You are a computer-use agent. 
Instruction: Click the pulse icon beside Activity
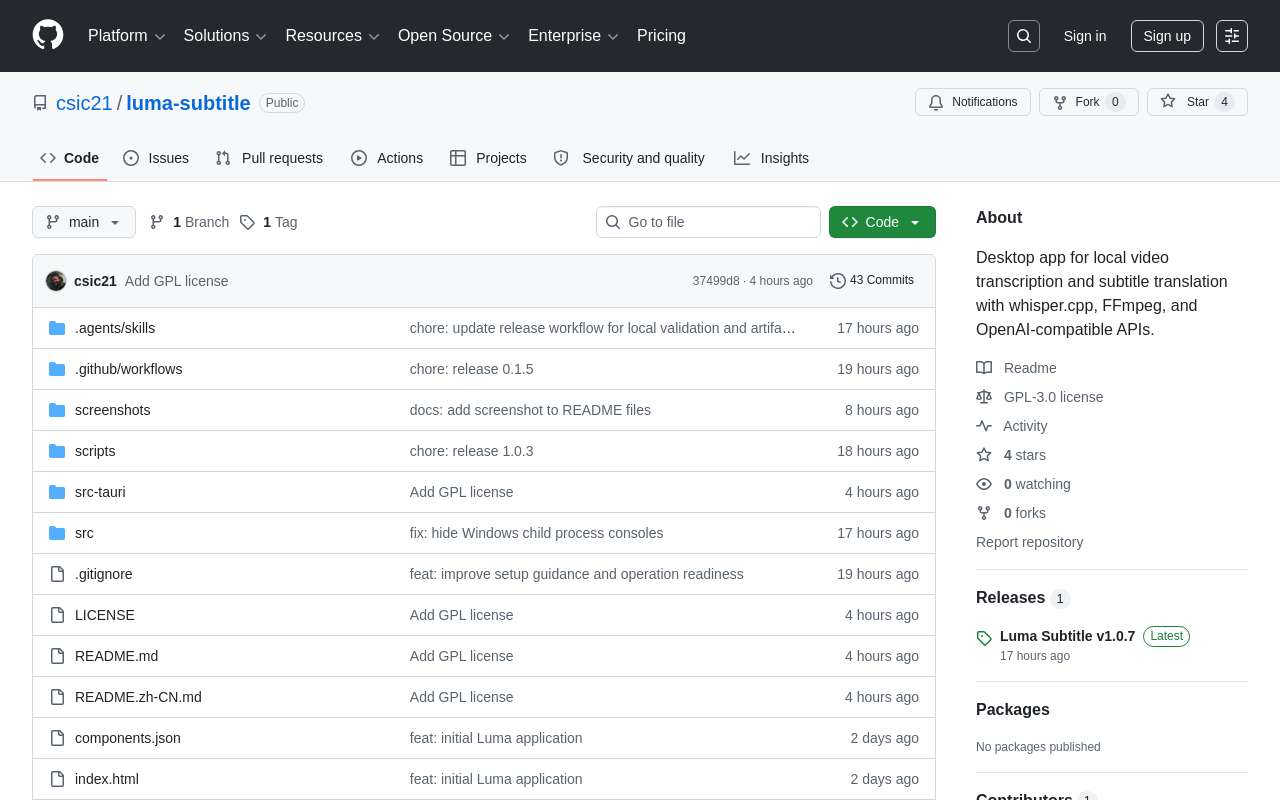click(984, 426)
